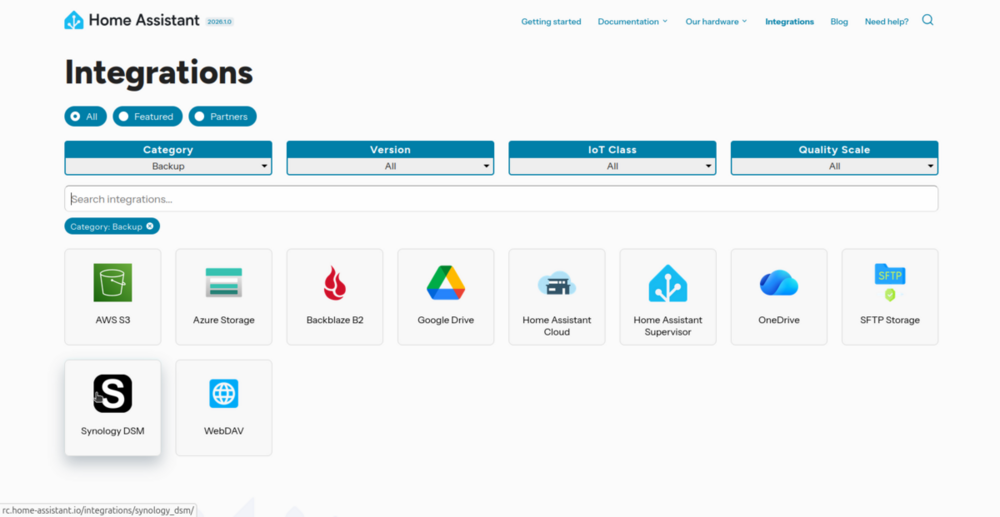The height and width of the screenshot is (517, 1000).
Task: Open the Google Drive triangle icon
Action: 446,282
